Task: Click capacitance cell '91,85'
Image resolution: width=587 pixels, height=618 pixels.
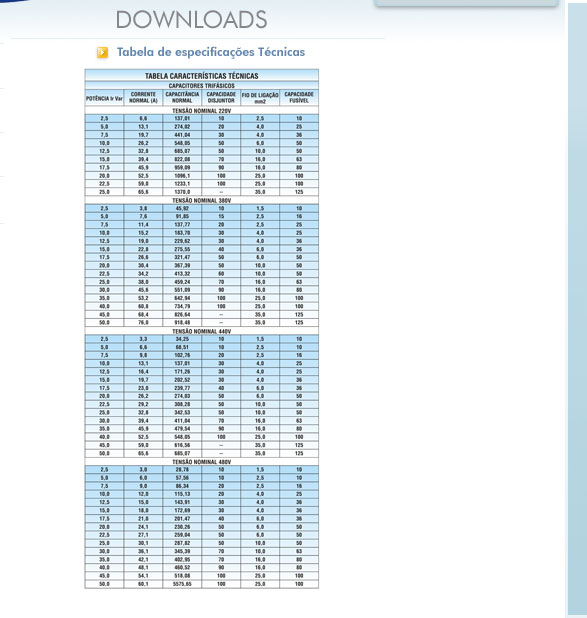Action: click(x=182, y=216)
